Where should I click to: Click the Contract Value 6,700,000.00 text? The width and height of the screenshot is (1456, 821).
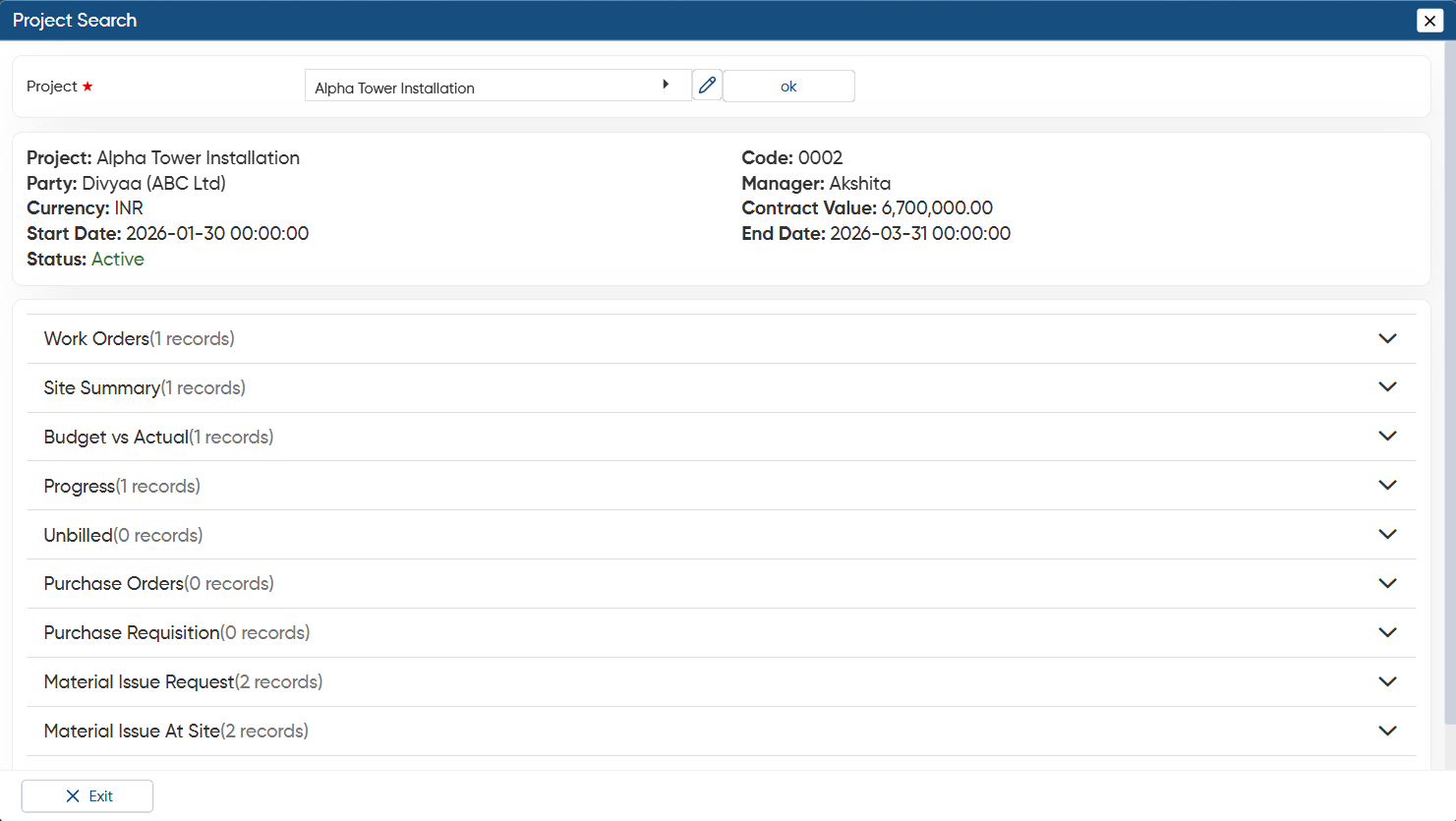[x=867, y=208]
